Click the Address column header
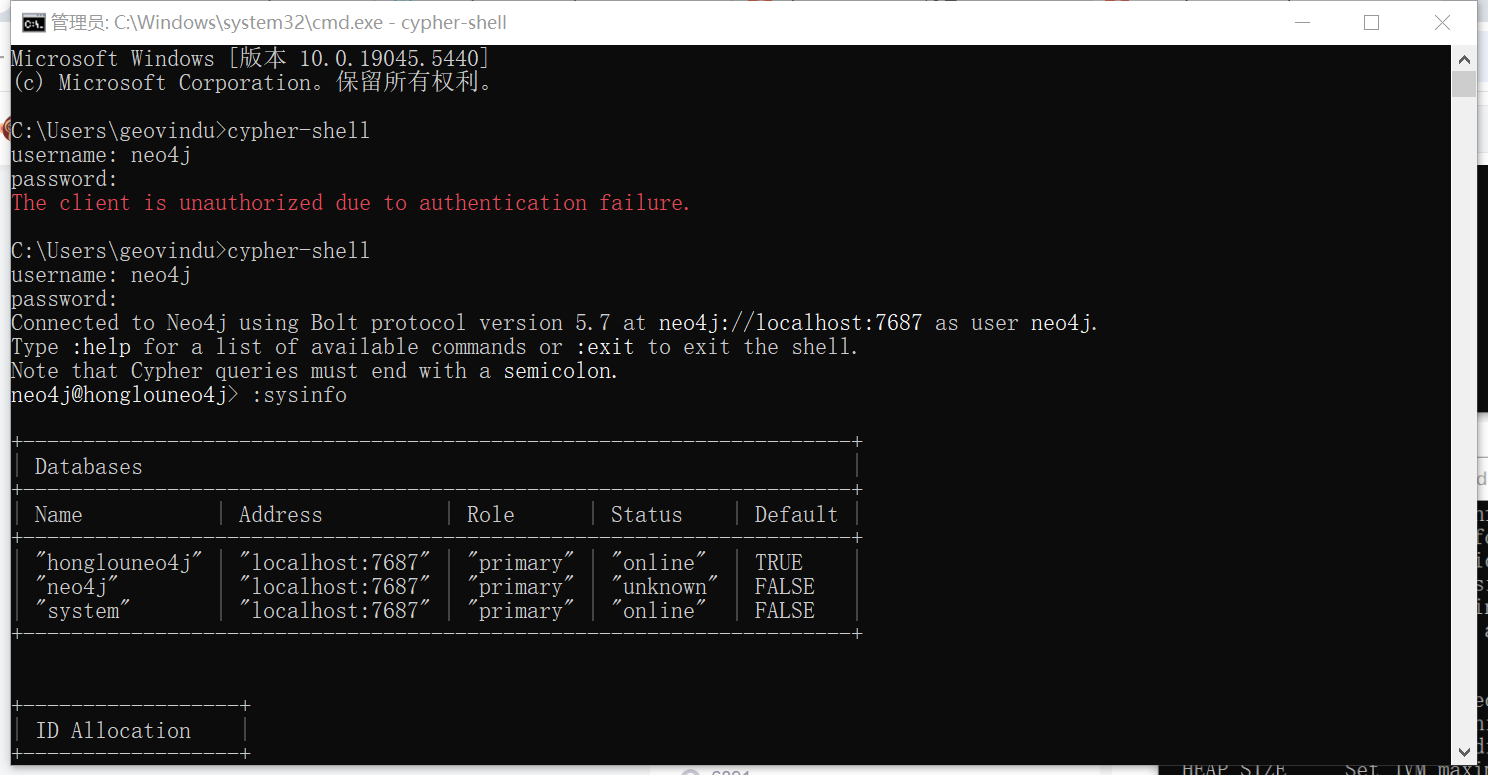The height and width of the screenshot is (775, 1488). [280, 515]
